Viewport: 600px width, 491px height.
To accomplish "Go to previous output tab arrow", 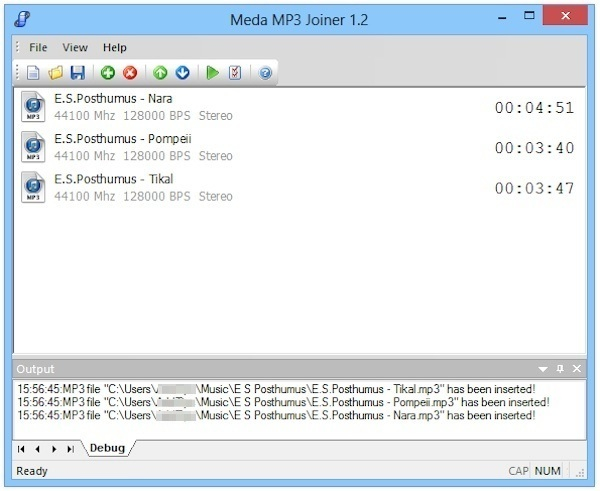I will tap(38, 449).
